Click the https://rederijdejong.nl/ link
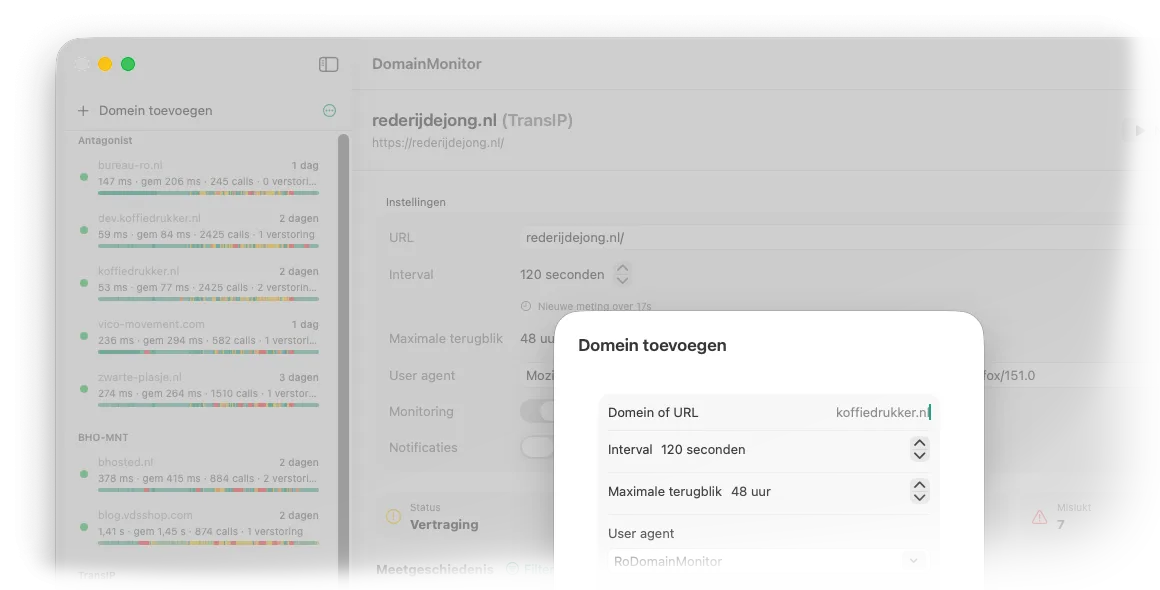The width and height of the screenshot is (1160, 590). (x=438, y=143)
